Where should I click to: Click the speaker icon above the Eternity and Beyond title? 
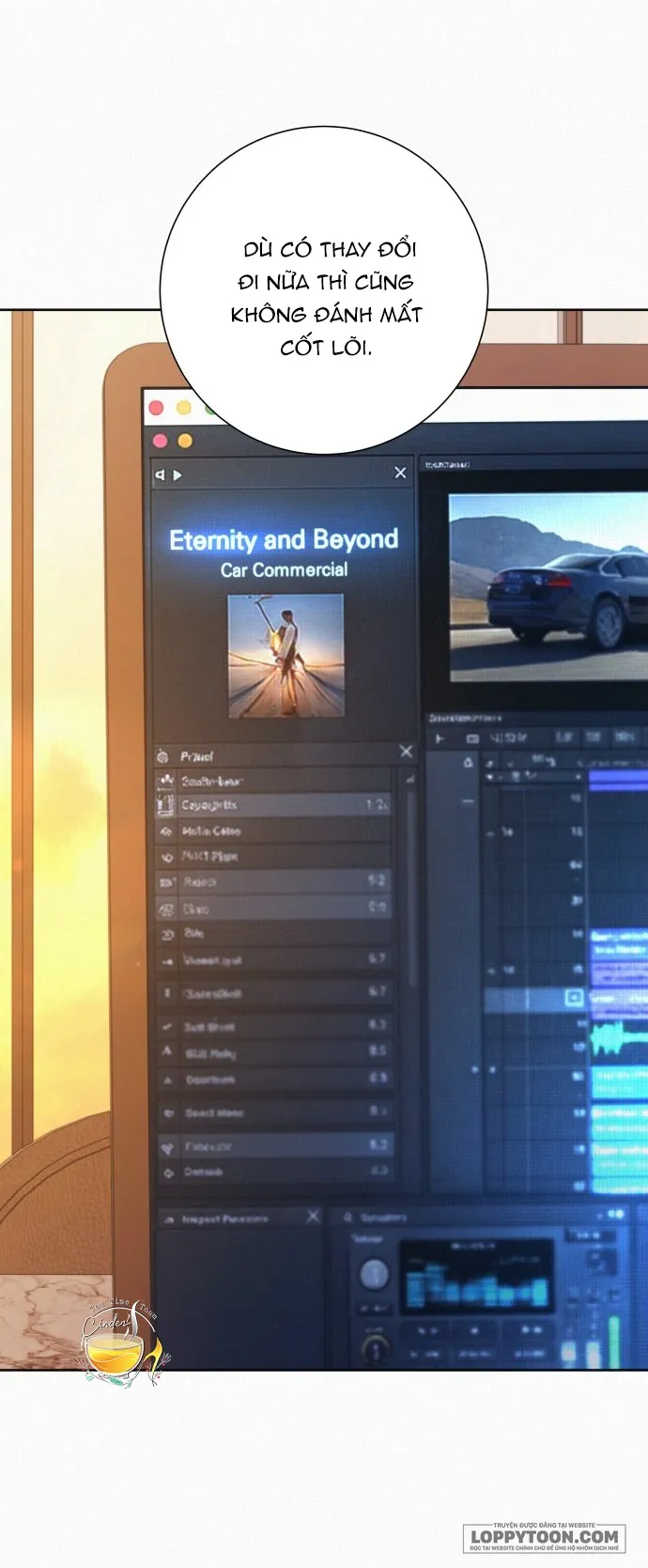pos(160,475)
